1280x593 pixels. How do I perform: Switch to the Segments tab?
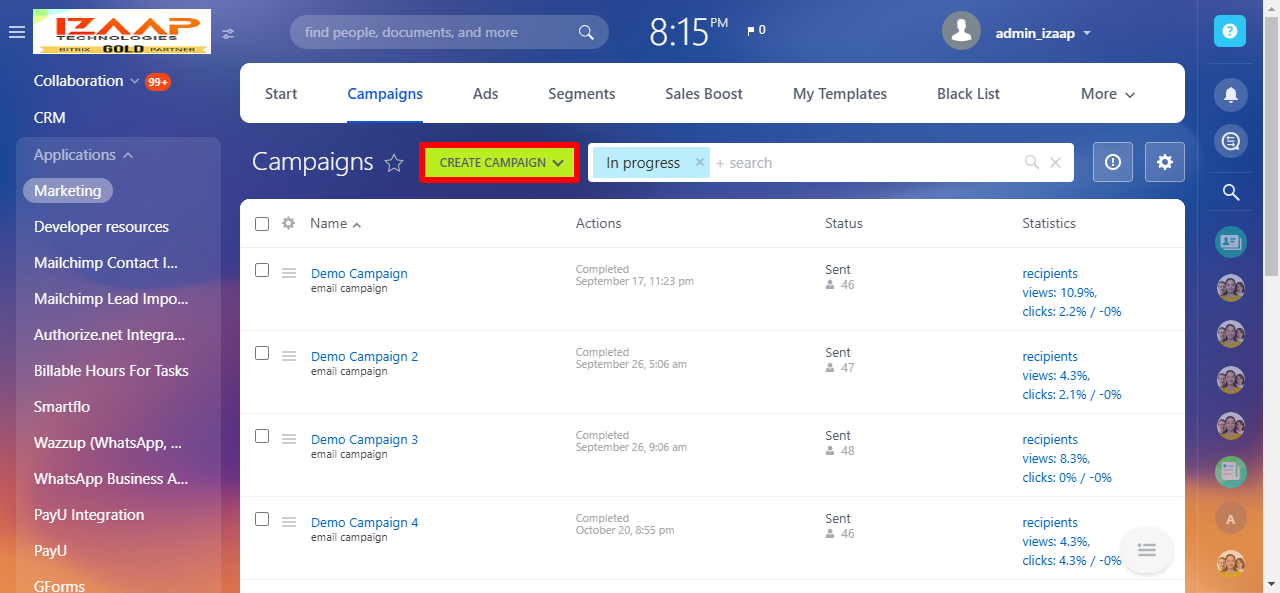[x=581, y=94]
